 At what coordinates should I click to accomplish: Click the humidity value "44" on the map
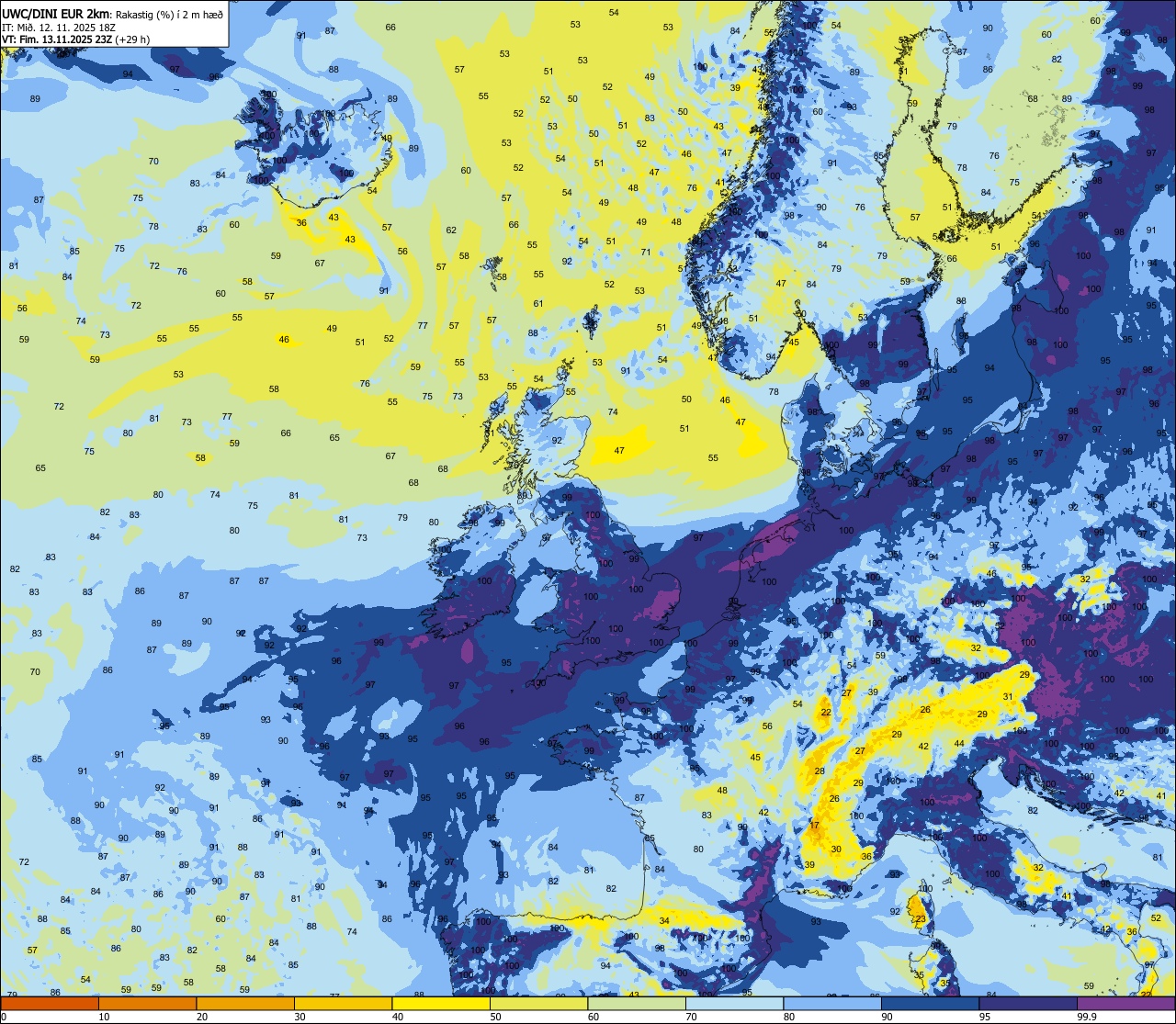[x=959, y=744]
